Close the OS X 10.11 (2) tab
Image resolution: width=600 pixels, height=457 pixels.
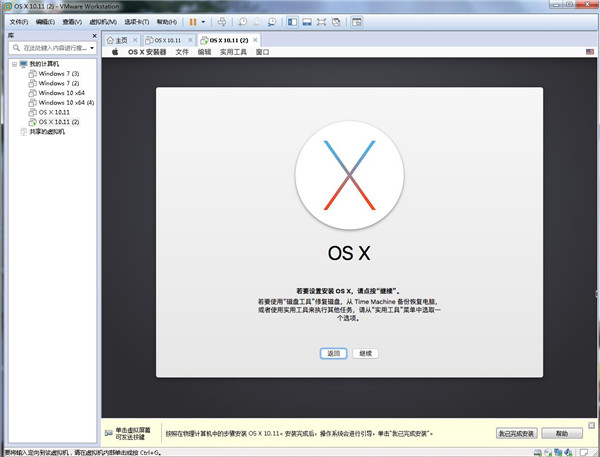point(255,40)
